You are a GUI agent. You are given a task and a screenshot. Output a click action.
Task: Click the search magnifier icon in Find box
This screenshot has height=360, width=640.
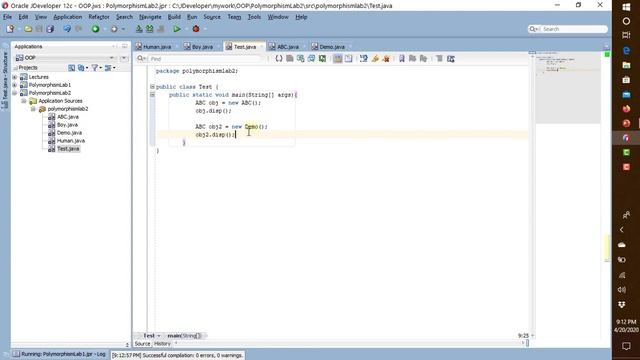[x=141, y=59]
